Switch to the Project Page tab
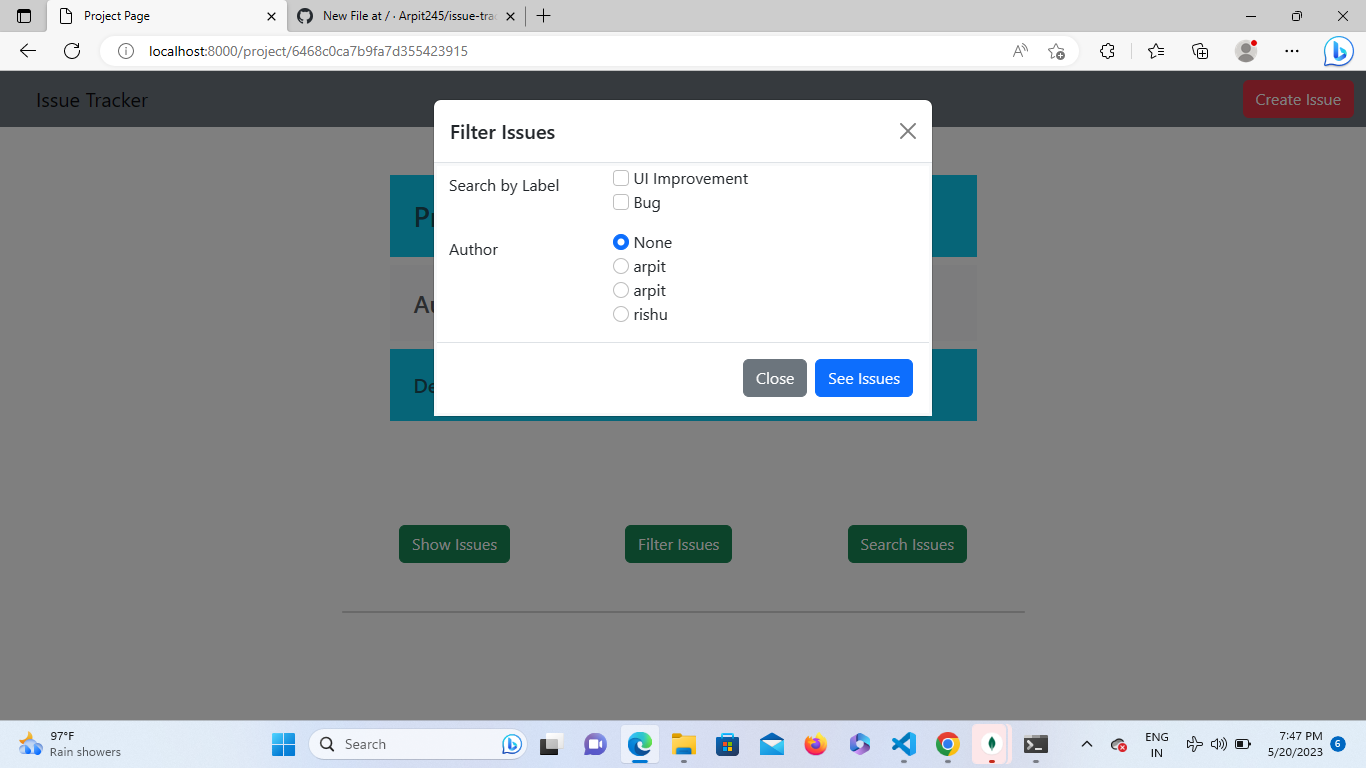This screenshot has width=1366, height=768. click(x=160, y=16)
